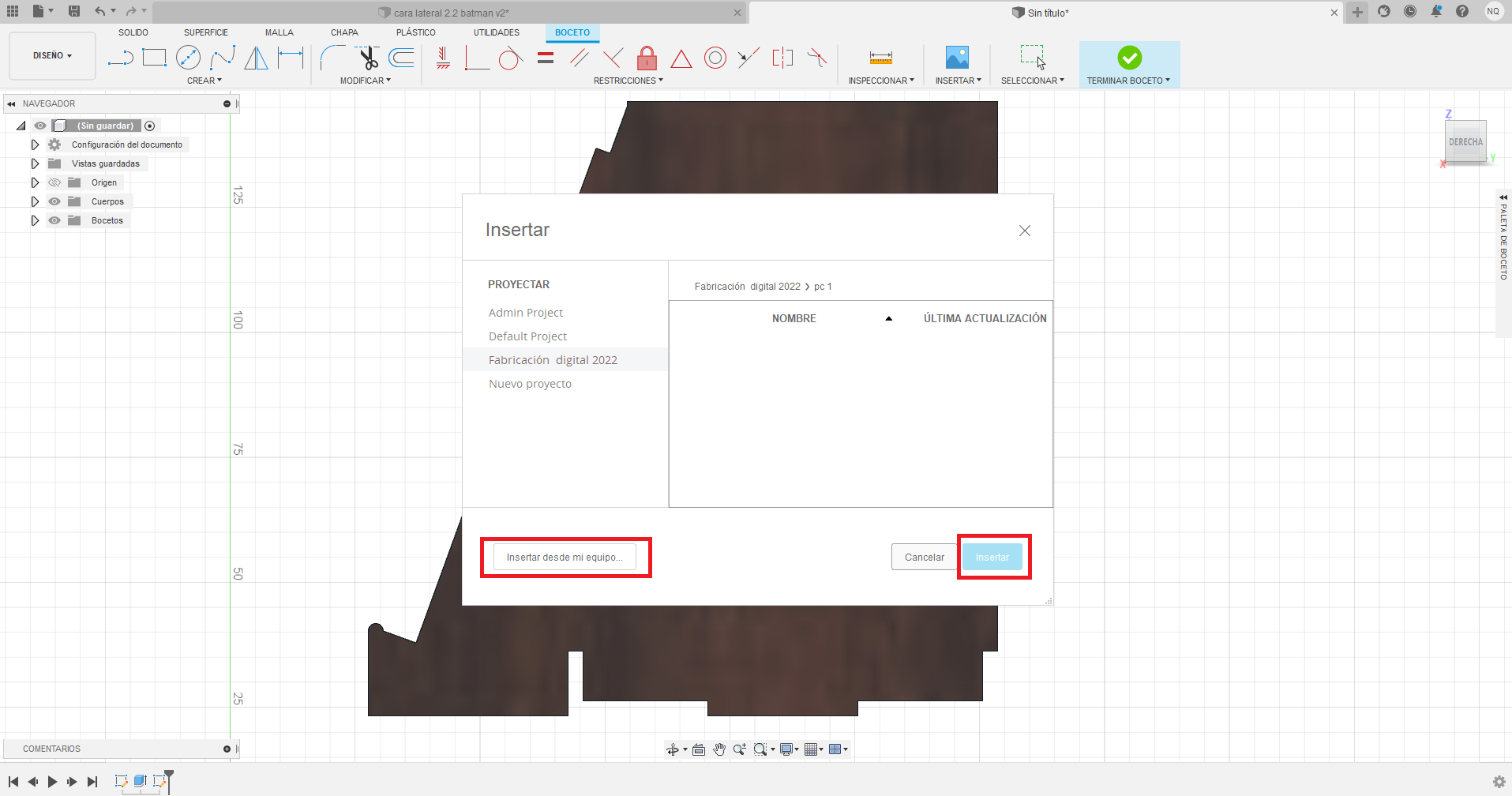Click the window selection tool icon
This screenshot has width=1512, height=796.
tap(1032, 58)
